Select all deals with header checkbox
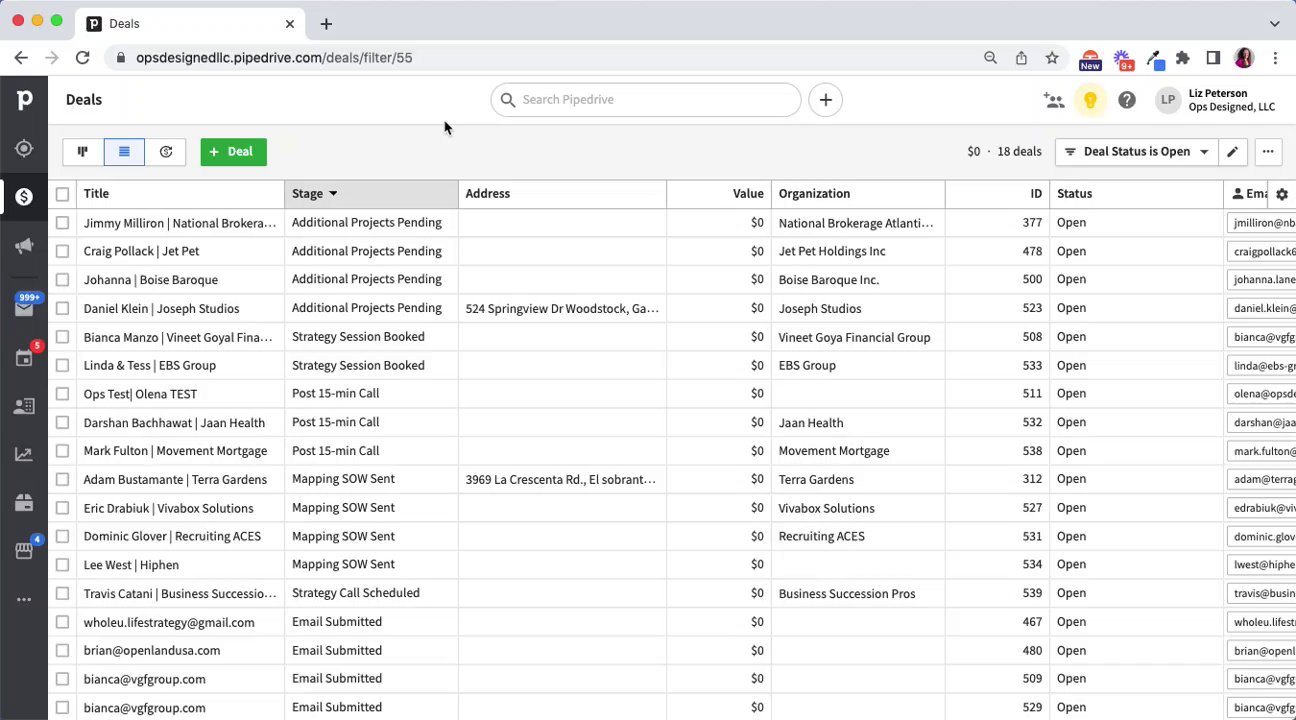The height and width of the screenshot is (720, 1296). coord(62,194)
